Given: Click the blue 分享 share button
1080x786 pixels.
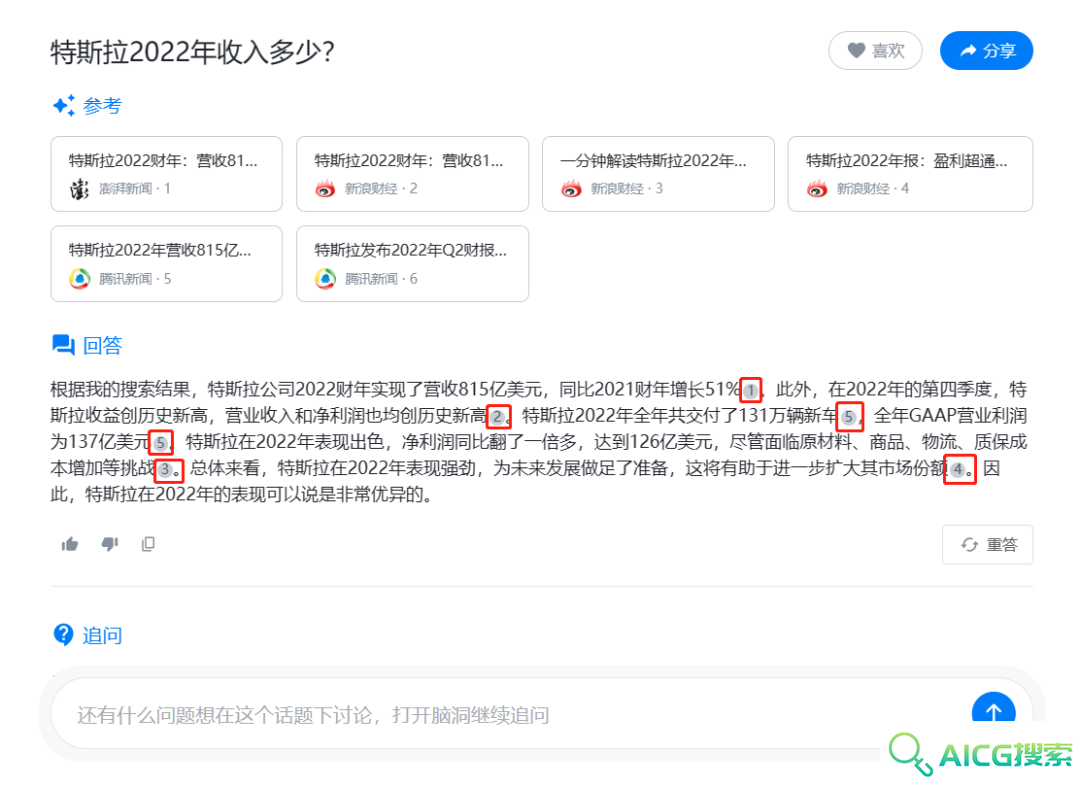Looking at the screenshot, I should tap(986, 51).
